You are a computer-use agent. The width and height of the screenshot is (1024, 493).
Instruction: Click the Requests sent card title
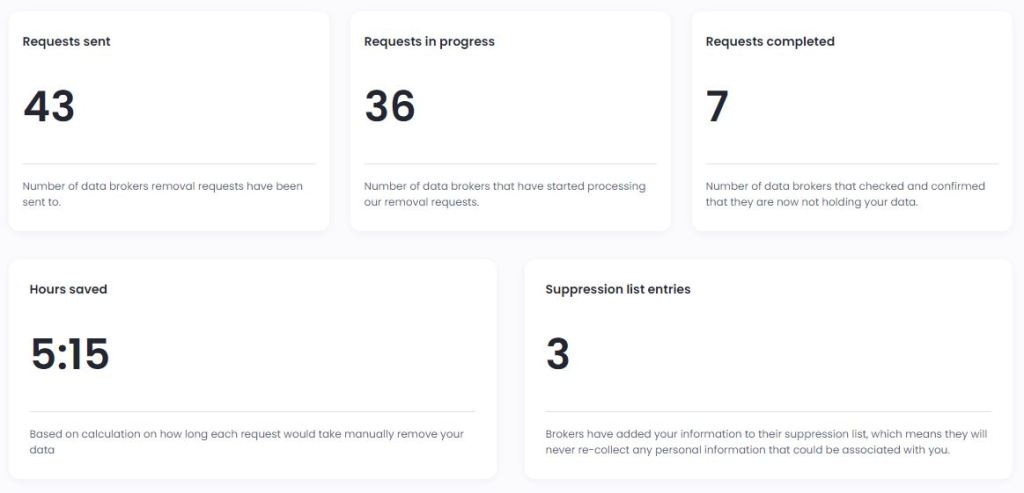[x=66, y=41]
